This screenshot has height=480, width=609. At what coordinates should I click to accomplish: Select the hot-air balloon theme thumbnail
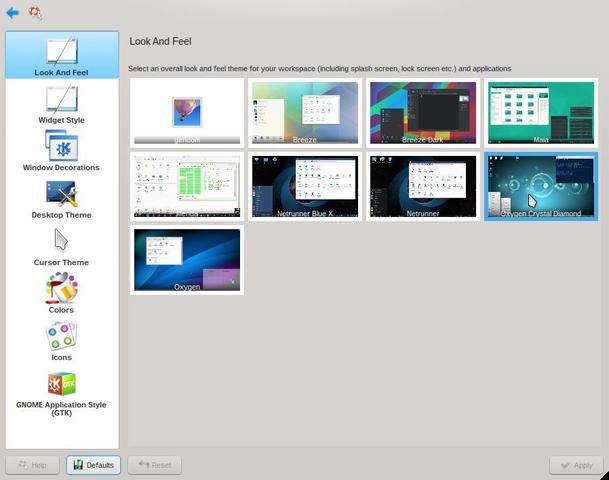pos(187,113)
